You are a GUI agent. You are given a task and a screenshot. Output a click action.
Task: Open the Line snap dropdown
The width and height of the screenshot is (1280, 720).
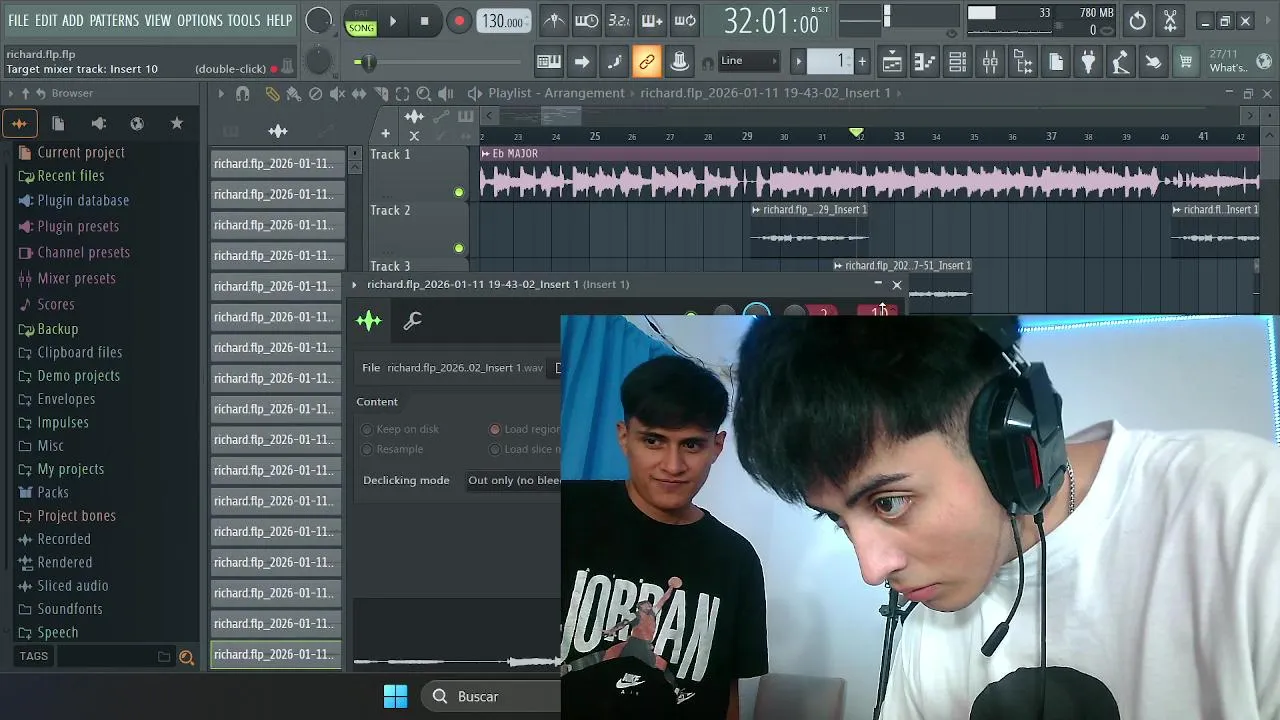tap(748, 61)
